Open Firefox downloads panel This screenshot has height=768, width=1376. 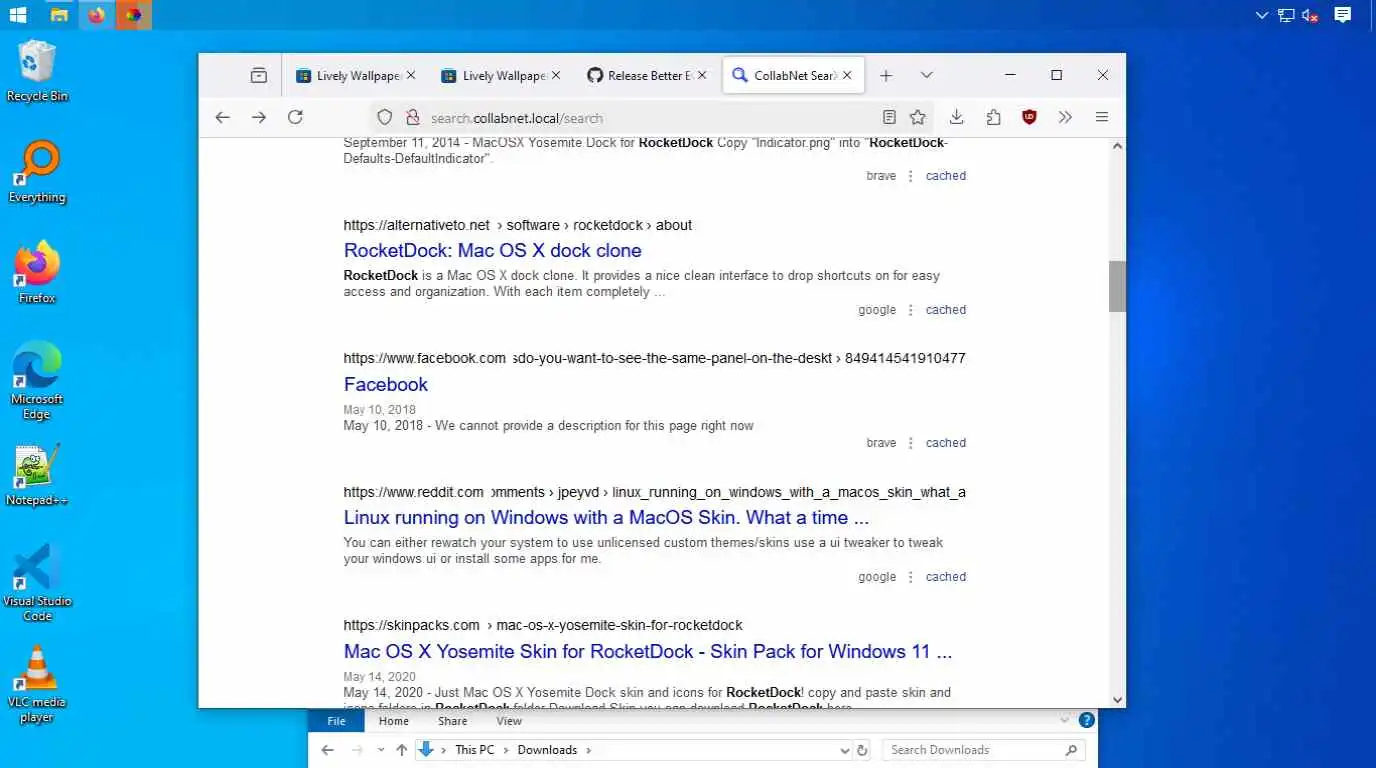956,117
